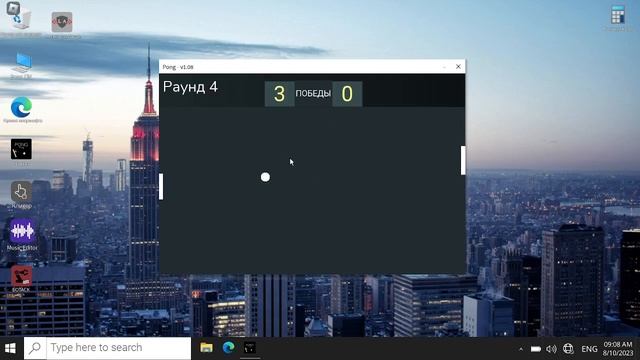Click the Pong v1.08 title bar

tap(312, 67)
